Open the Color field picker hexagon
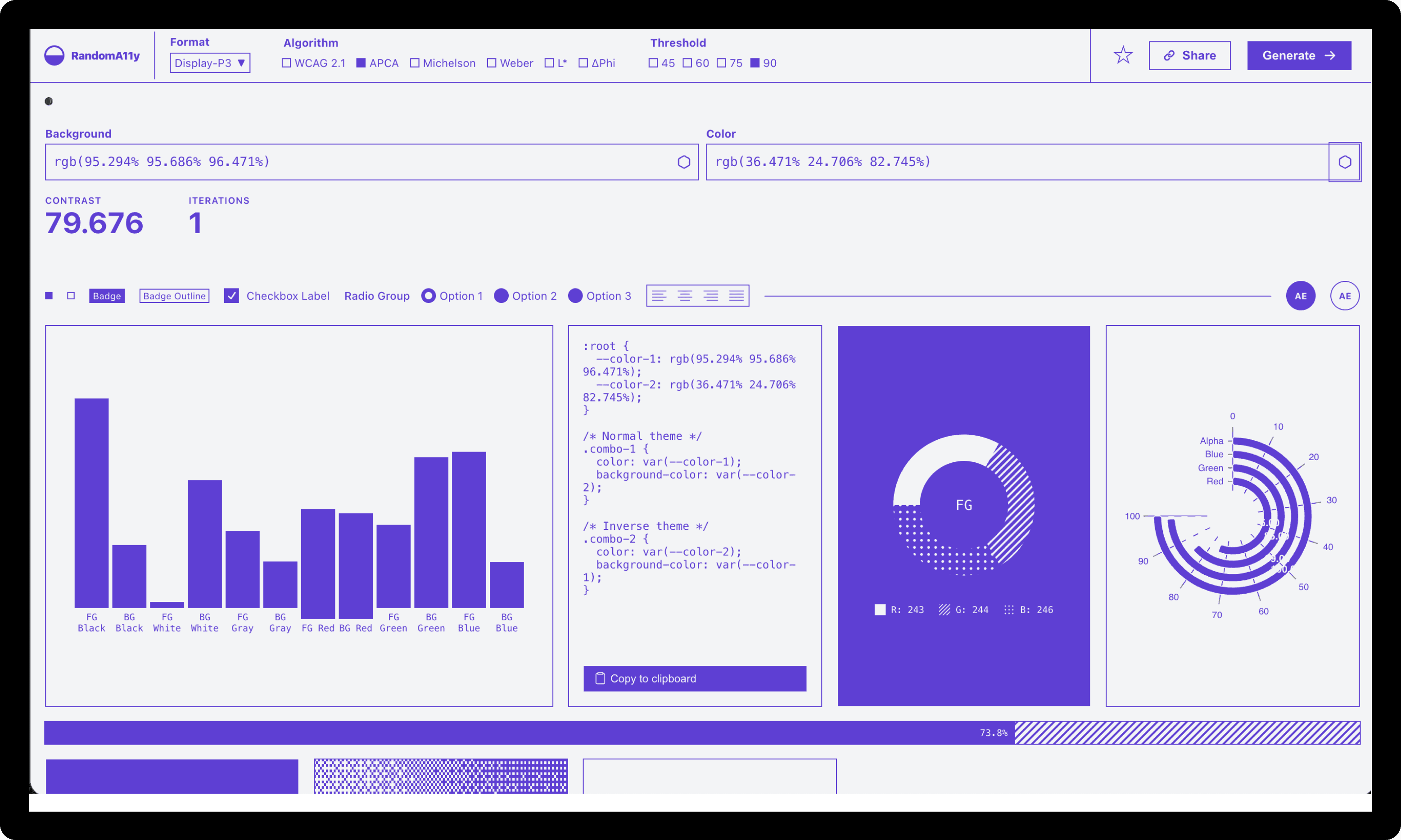Screen dimensions: 1401x840 (1345, 162)
